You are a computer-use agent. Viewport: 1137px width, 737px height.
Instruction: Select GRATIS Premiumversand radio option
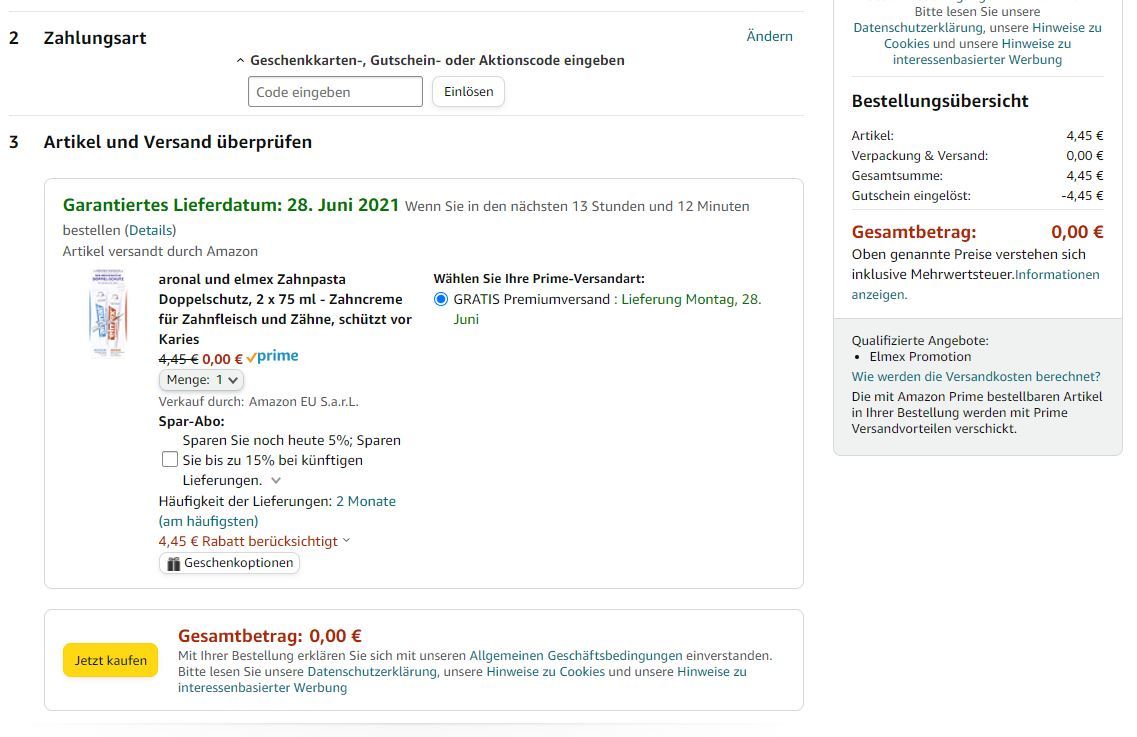click(440, 299)
